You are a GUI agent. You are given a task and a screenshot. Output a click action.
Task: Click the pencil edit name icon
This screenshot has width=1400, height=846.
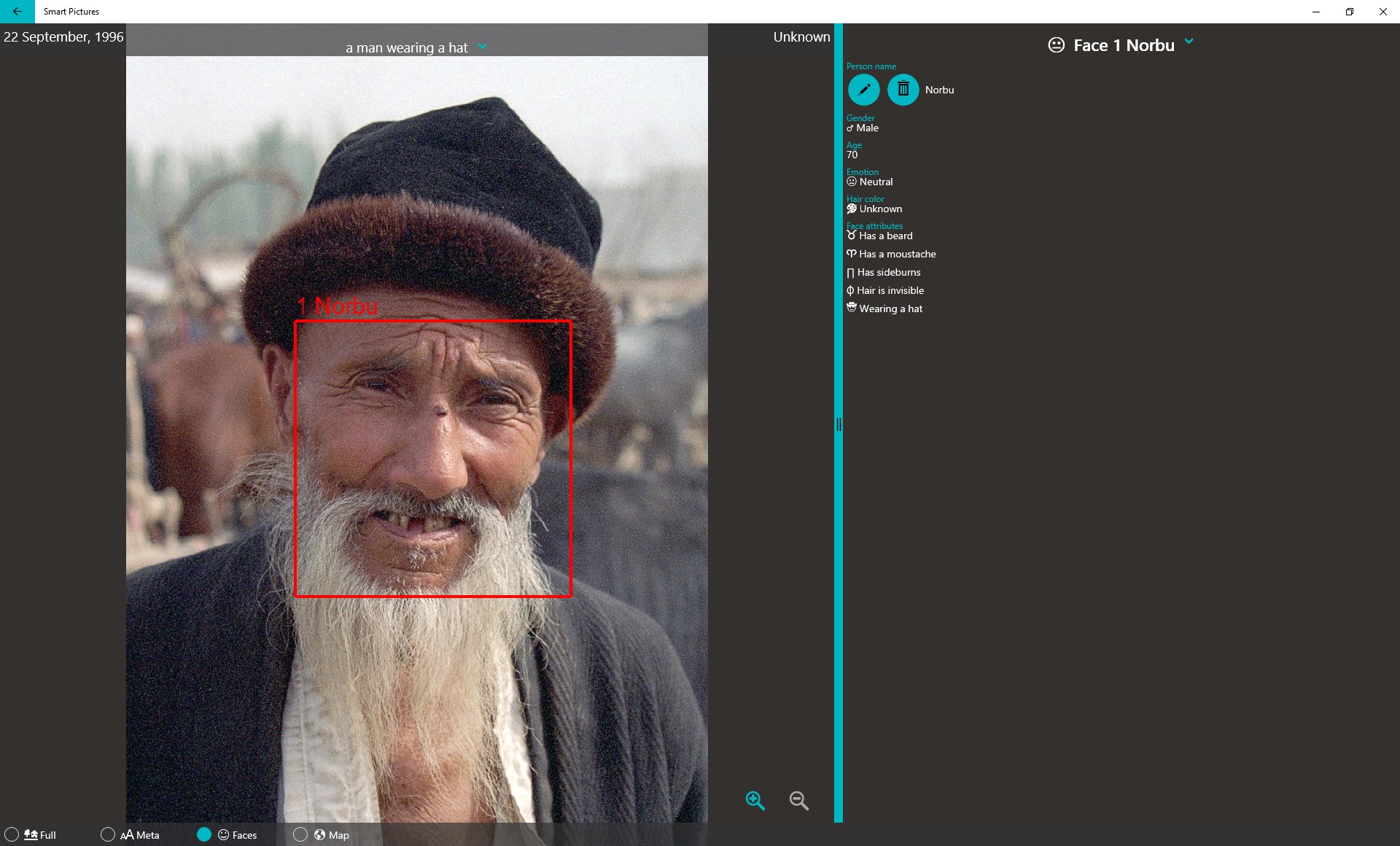coord(863,90)
